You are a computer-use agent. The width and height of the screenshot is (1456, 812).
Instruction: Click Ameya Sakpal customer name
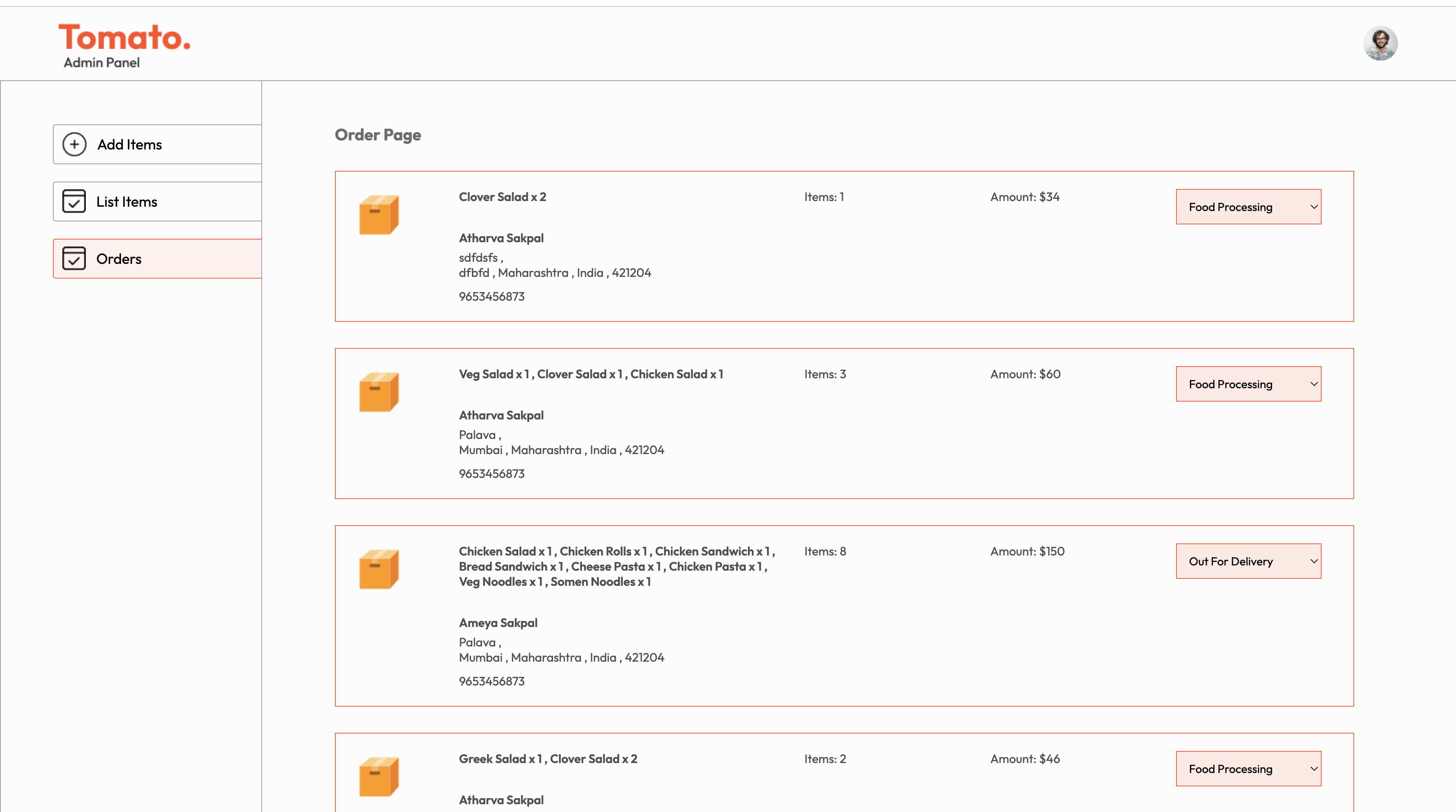[x=498, y=623]
